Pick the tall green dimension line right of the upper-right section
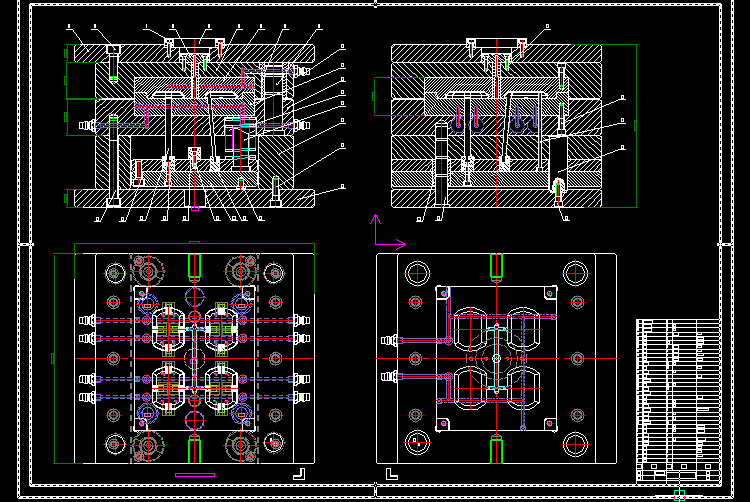 pyautogui.click(x=636, y=126)
